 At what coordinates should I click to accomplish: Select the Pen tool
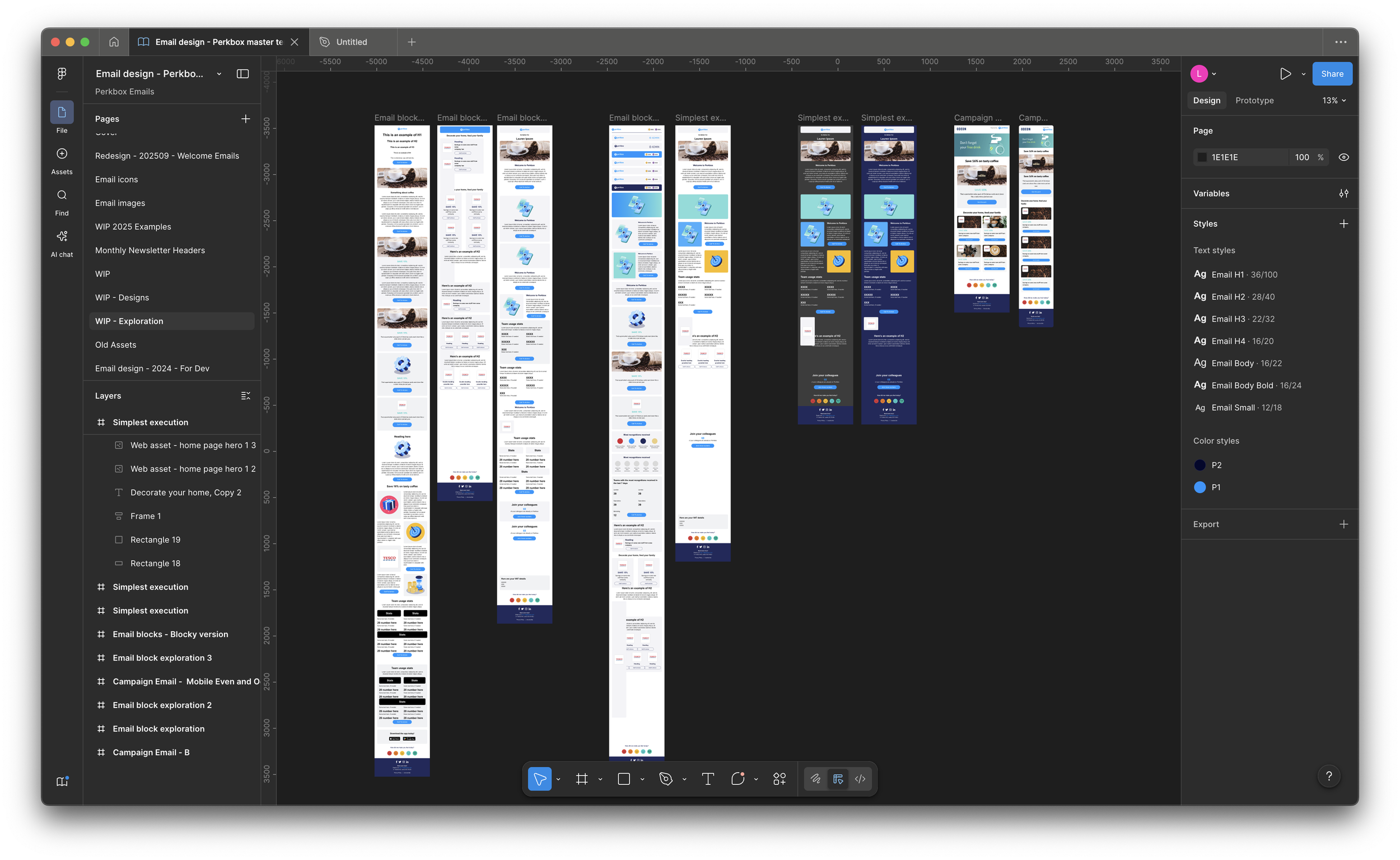[666, 779]
